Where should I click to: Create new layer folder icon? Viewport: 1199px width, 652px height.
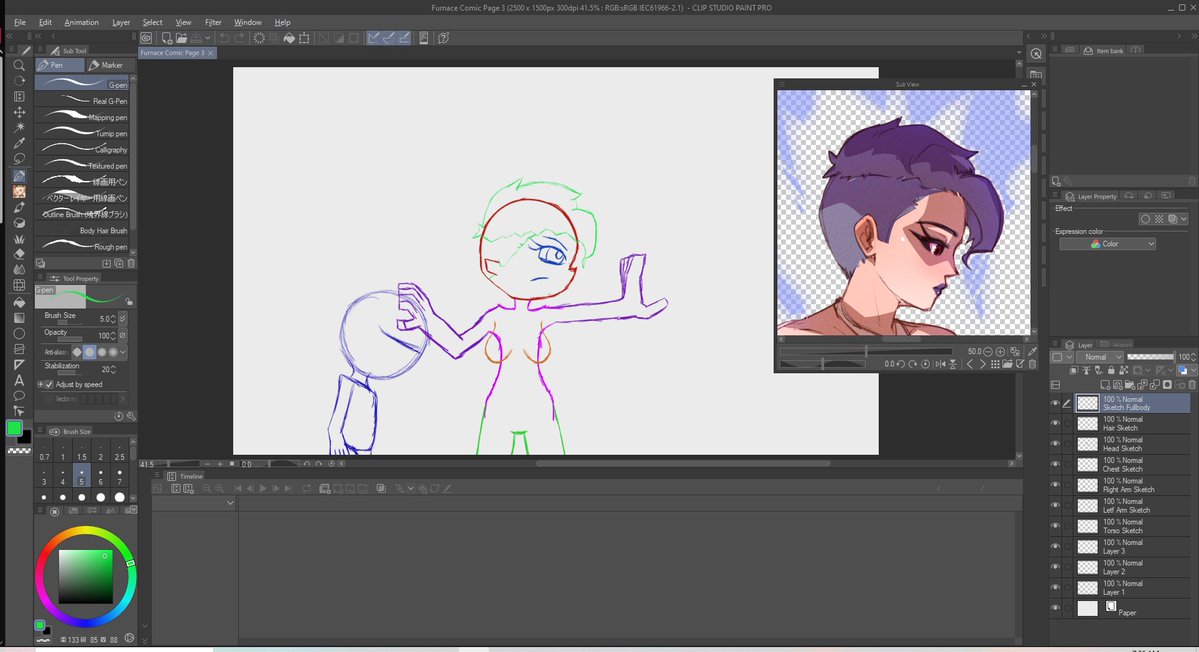(x=1130, y=385)
